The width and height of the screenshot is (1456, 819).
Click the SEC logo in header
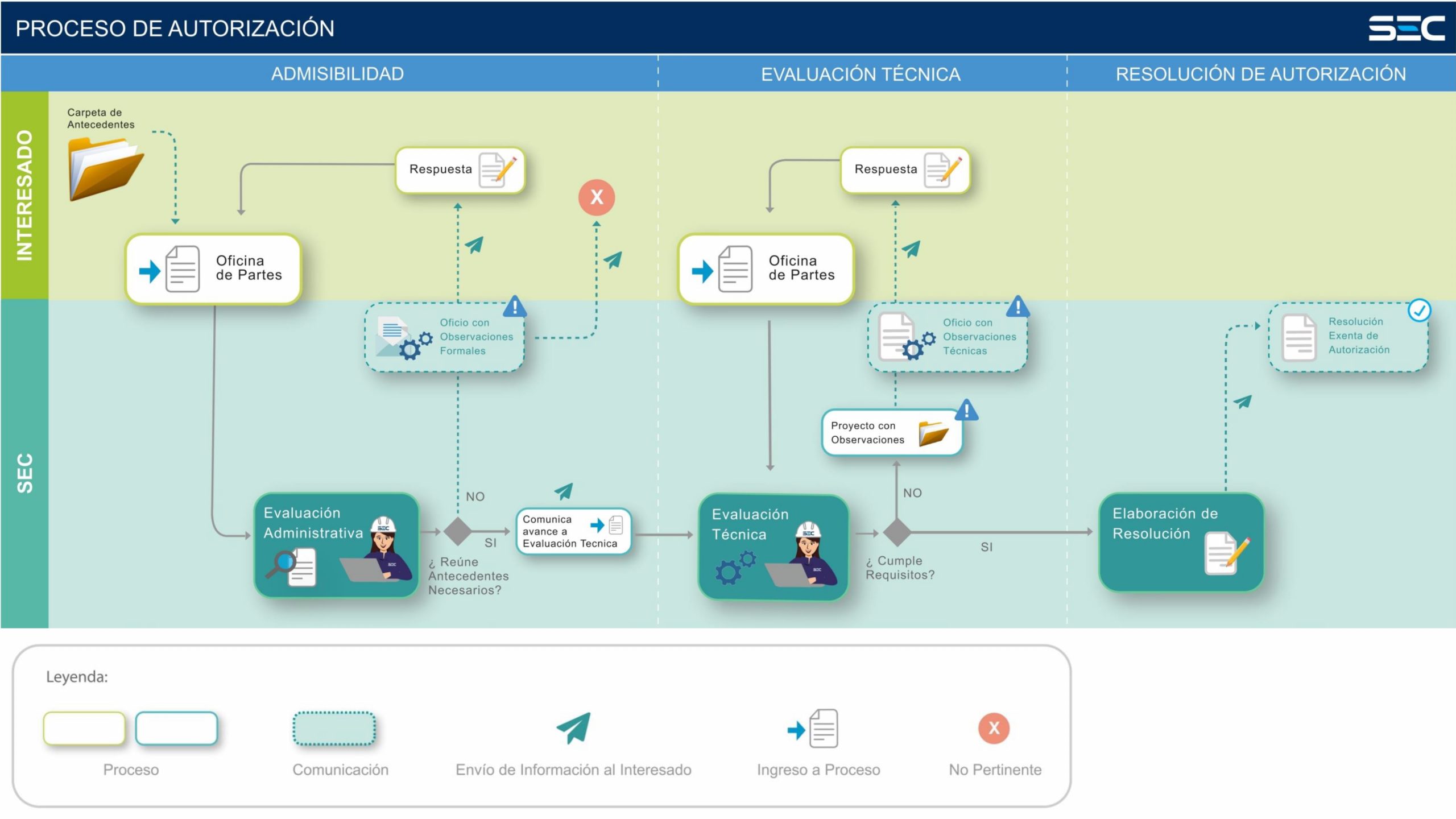click(x=1406, y=28)
